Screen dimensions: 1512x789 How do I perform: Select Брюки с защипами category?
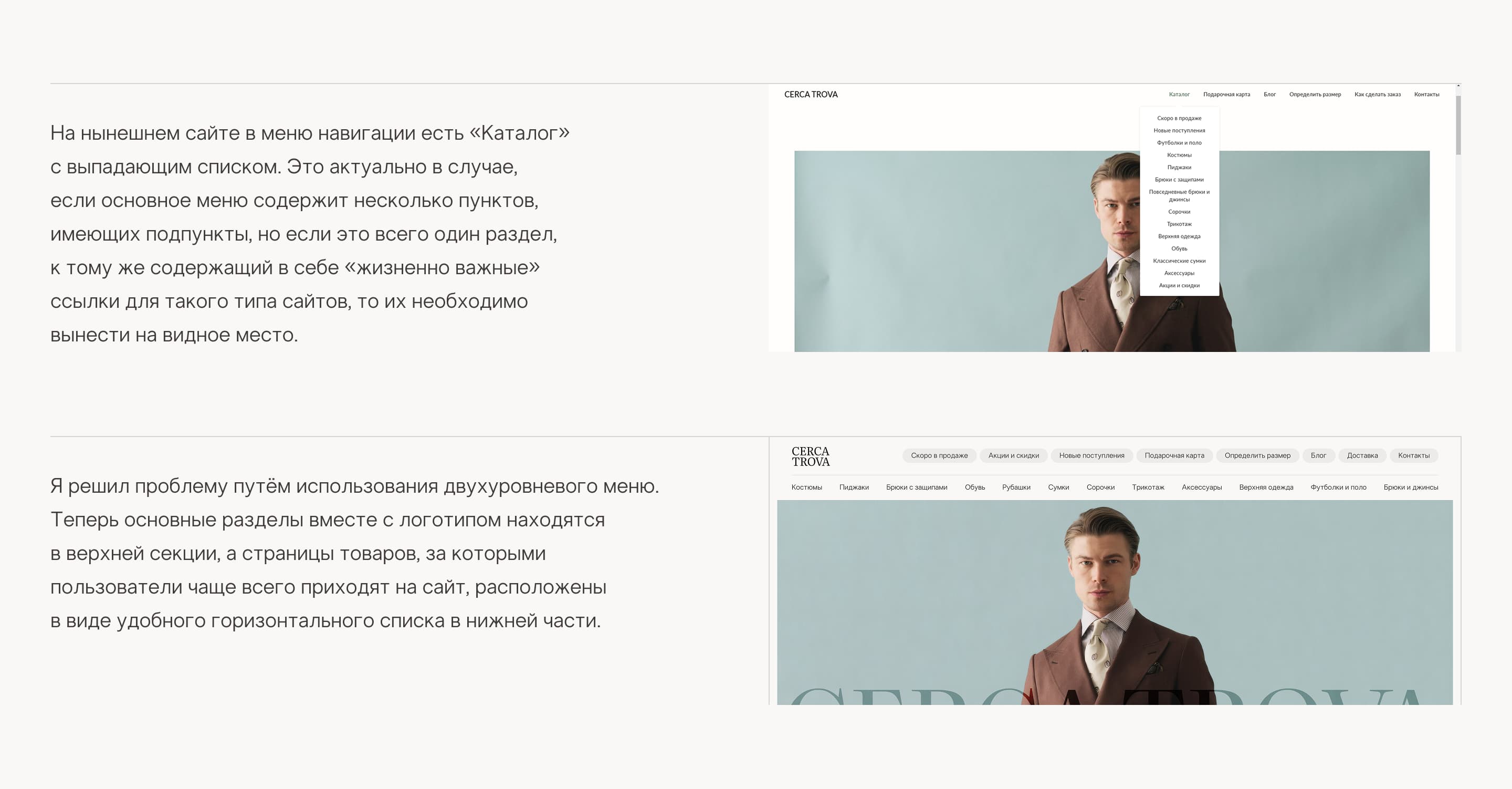coord(916,487)
